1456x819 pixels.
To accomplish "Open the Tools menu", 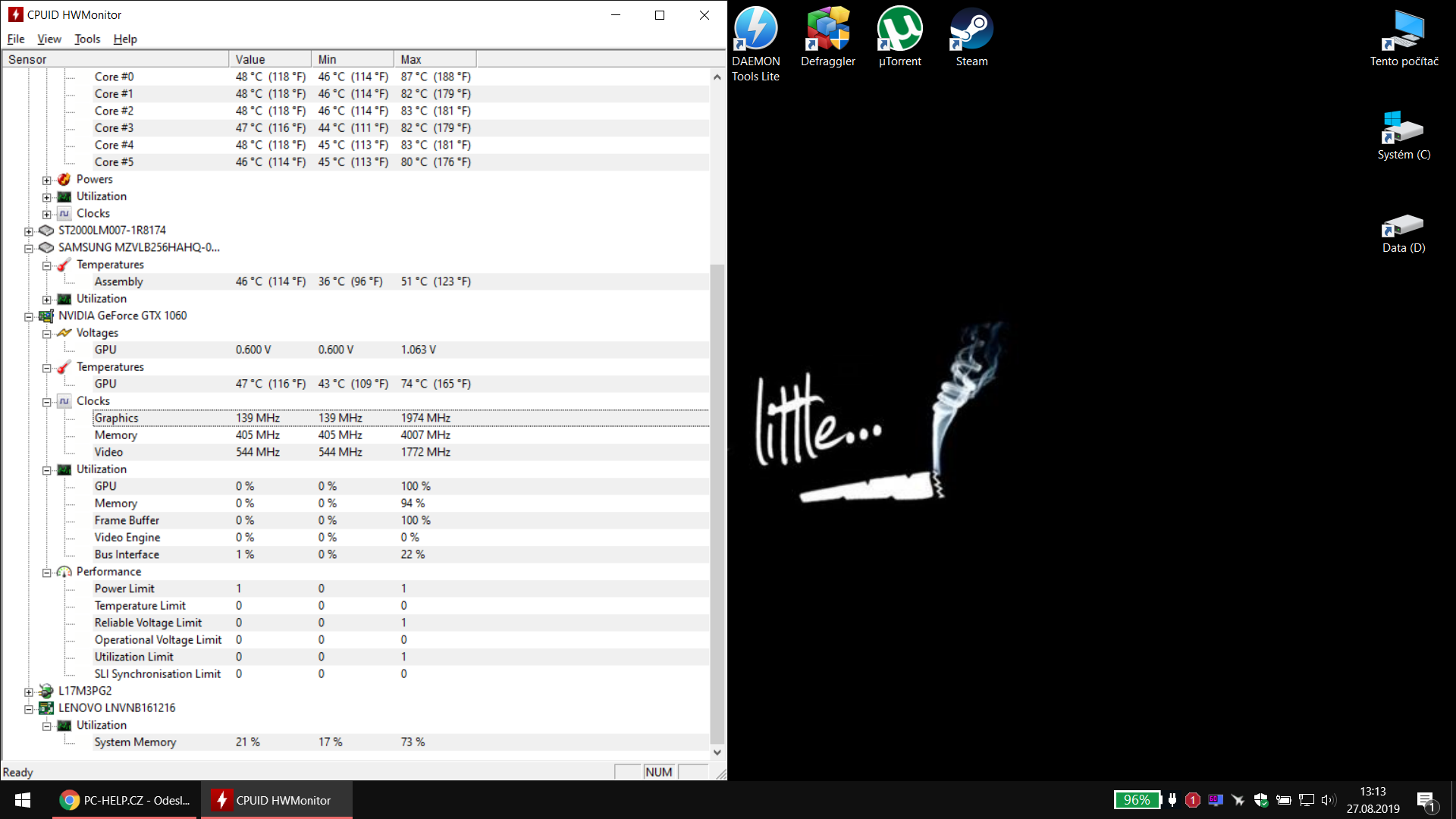I will click(87, 39).
